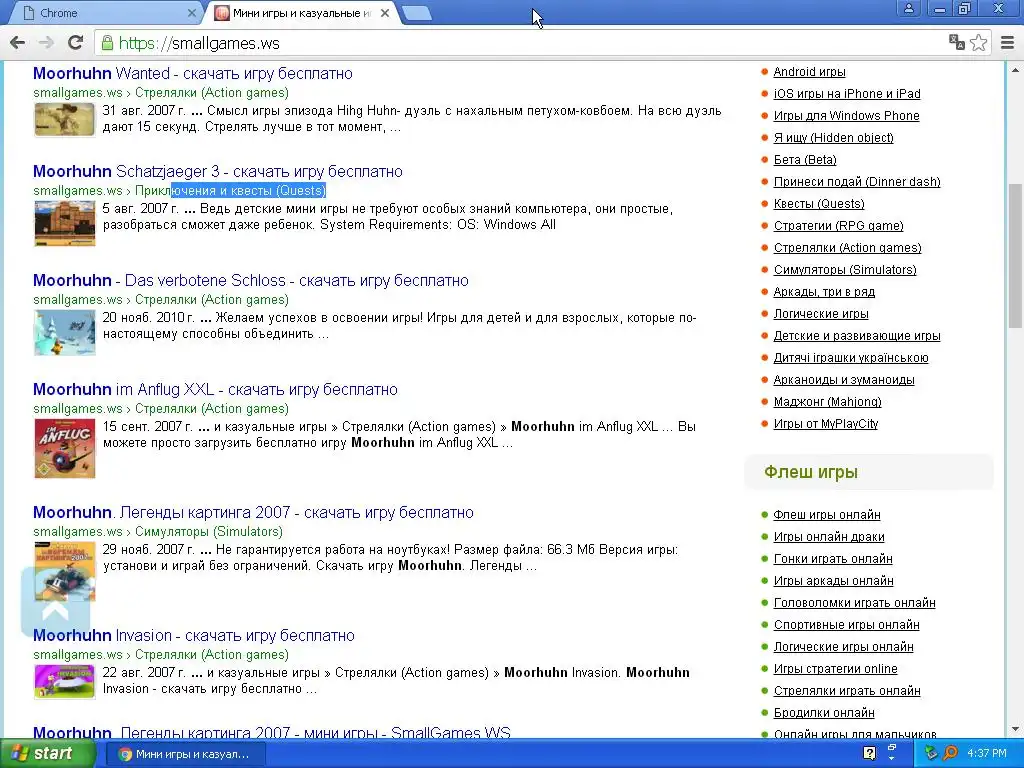Click Moorhuhn Wanted thumbnail image
Viewport: 1024px width, 768px height.
coord(65,119)
